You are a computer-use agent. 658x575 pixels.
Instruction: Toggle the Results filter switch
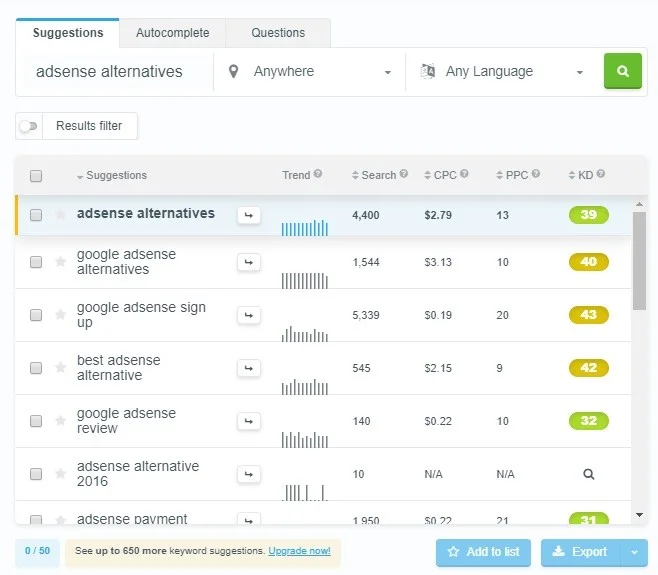(29, 126)
